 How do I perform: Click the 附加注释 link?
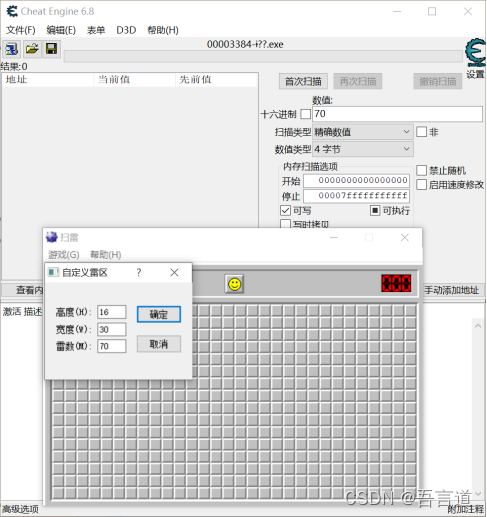pyautogui.click(x=465, y=509)
